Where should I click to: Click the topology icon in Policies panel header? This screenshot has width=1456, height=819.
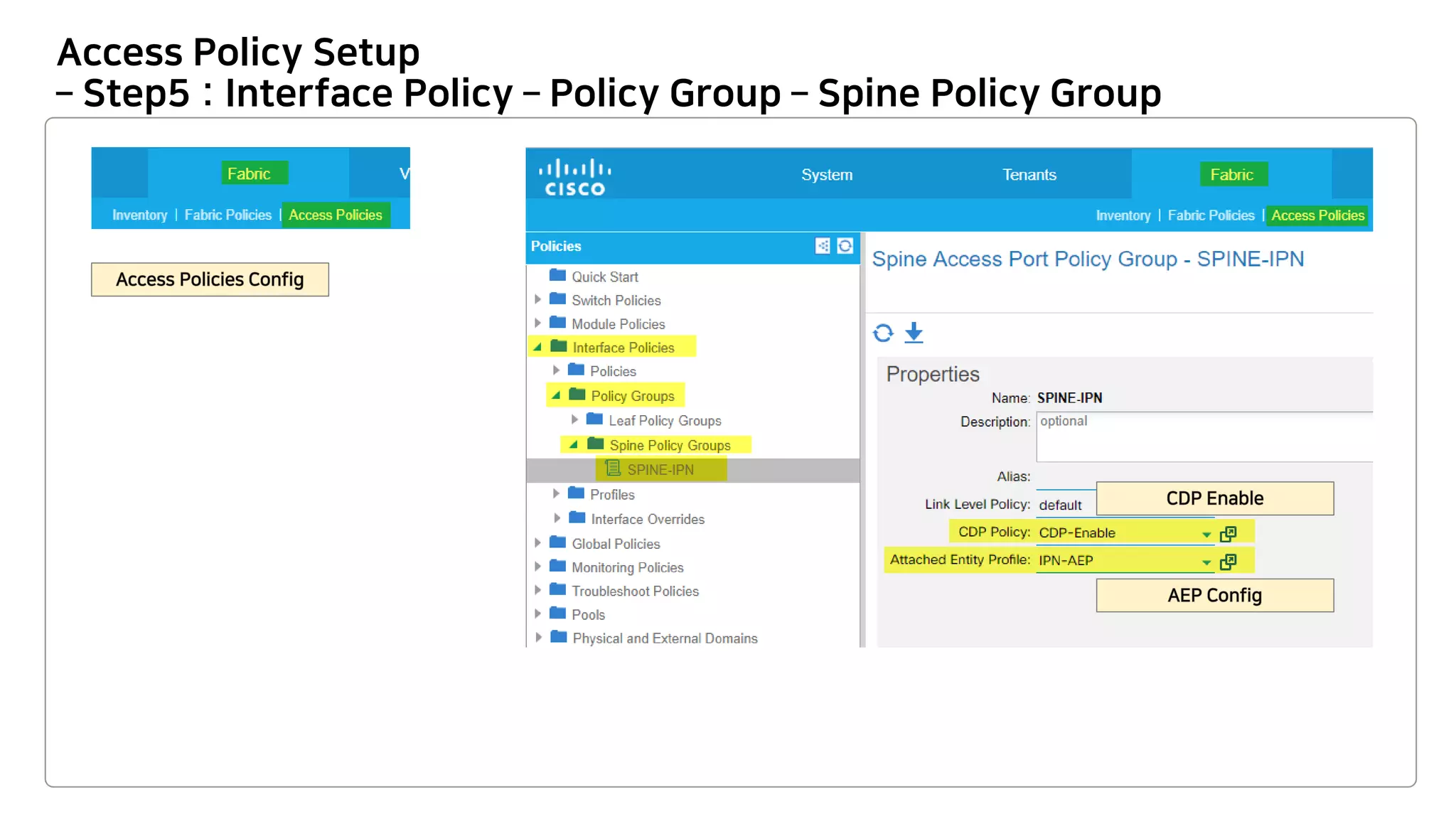(x=823, y=246)
